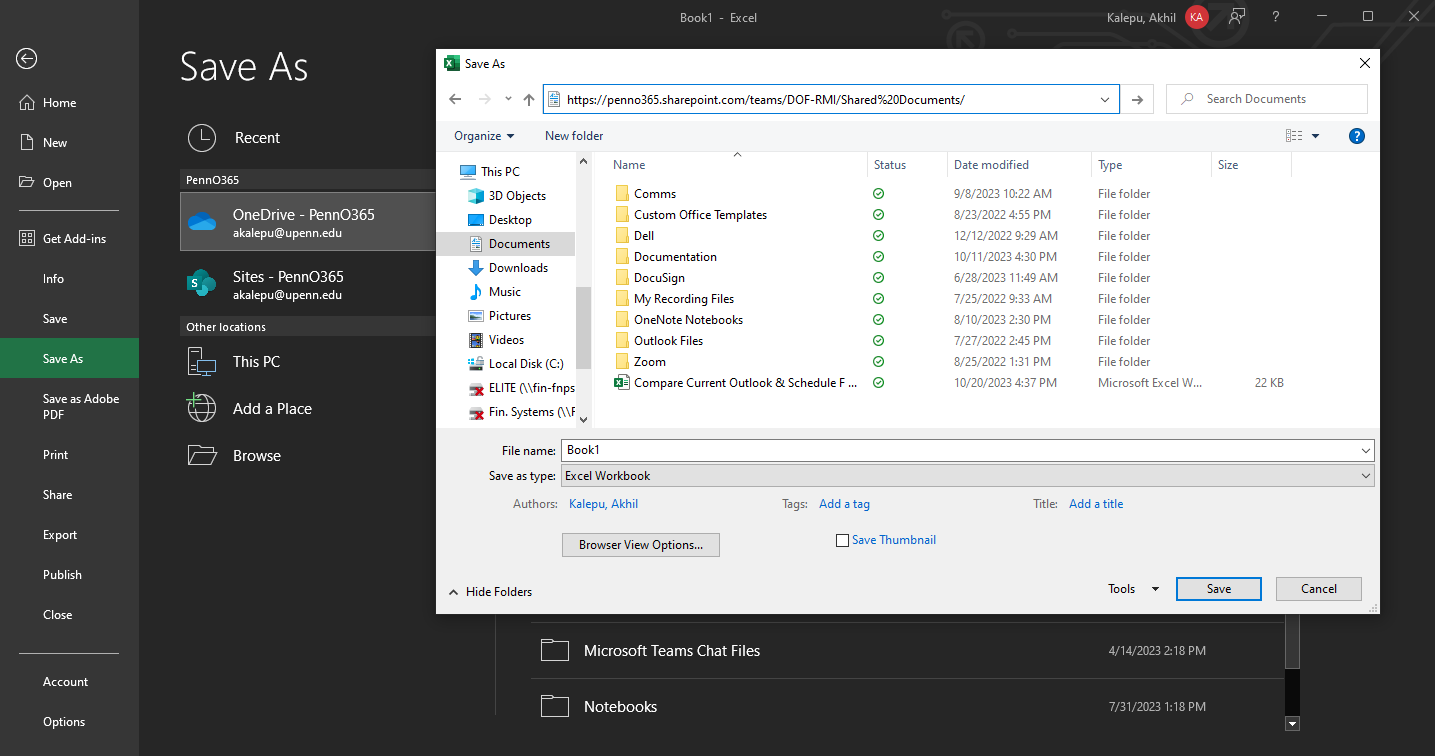Select the DocuSign folder
Screen dimensions: 1435x756
coord(659,278)
